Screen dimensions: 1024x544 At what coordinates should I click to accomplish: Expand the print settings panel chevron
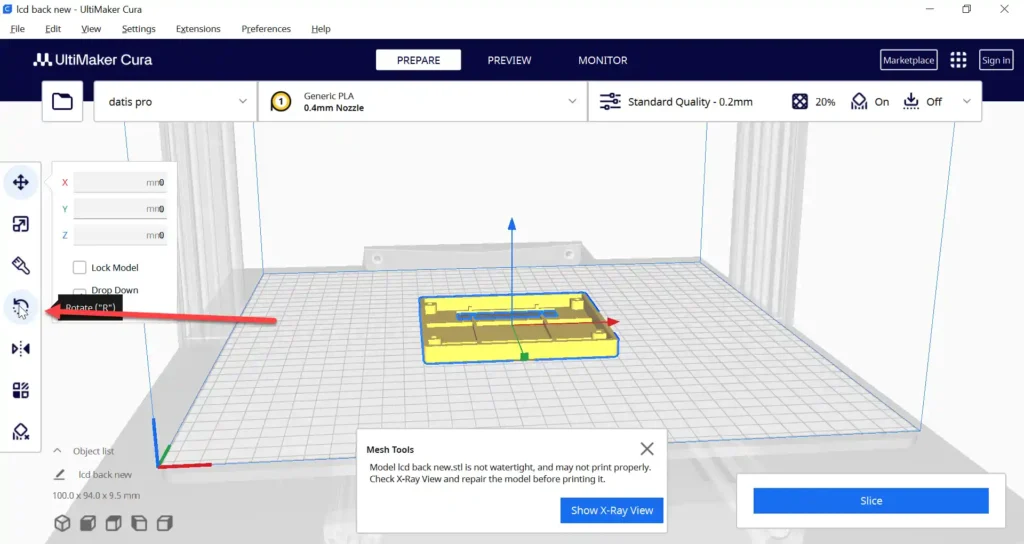pos(967,101)
